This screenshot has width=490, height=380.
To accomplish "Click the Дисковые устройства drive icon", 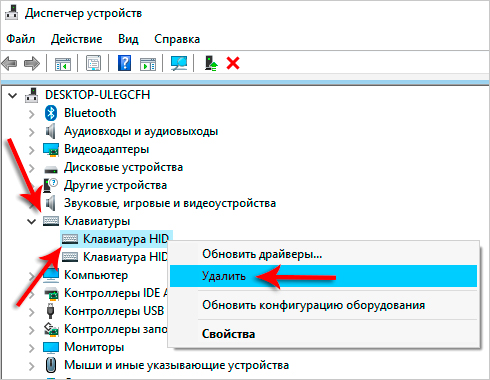I will pyautogui.click(x=51, y=169).
